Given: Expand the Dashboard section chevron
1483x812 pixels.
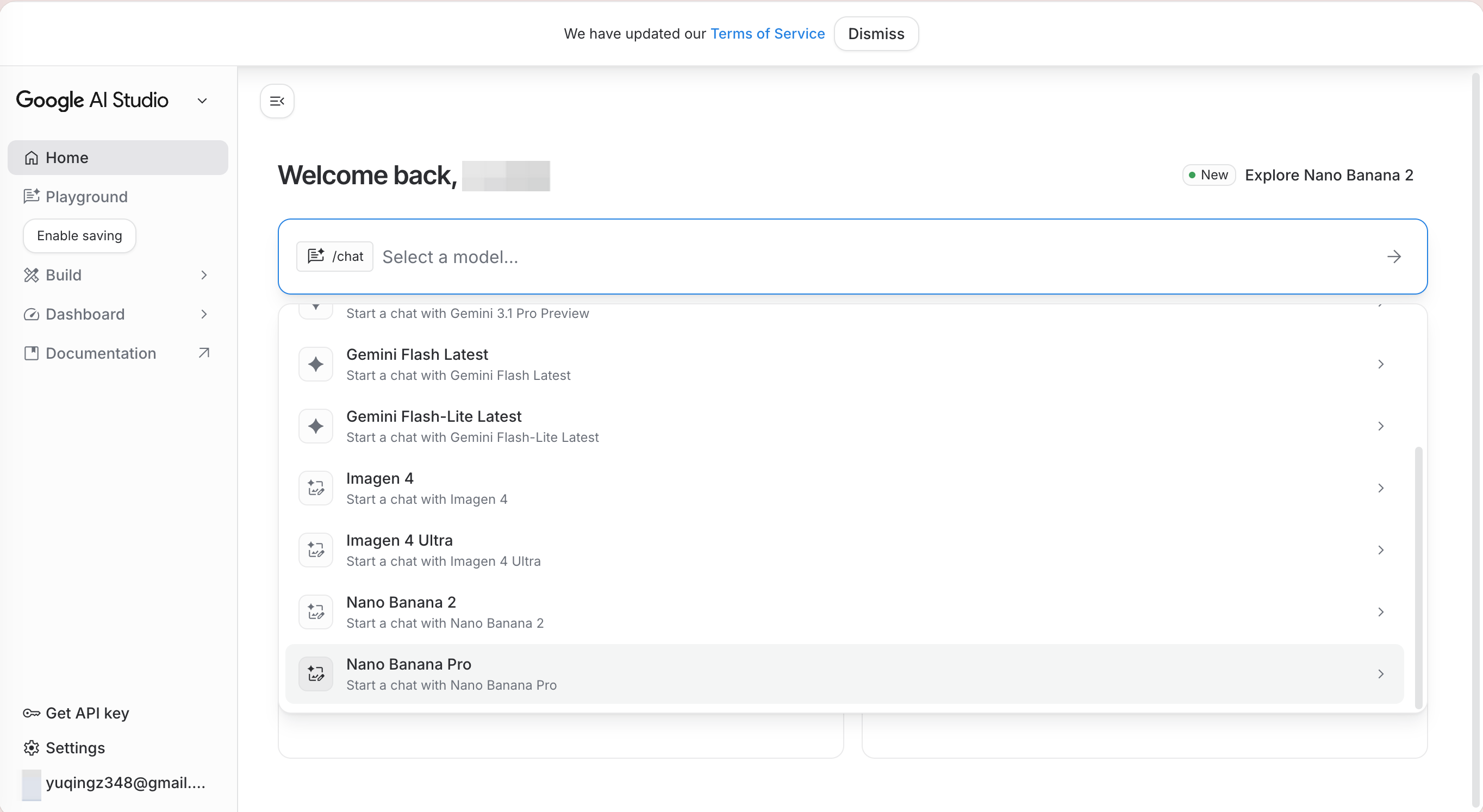Looking at the screenshot, I should (x=204, y=314).
